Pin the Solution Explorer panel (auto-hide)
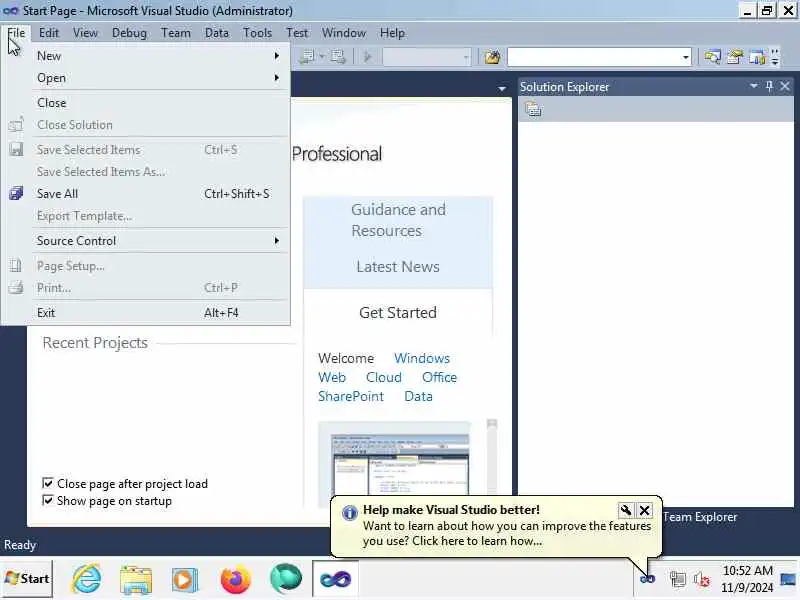Screen dimensions: 800x600 point(769,86)
